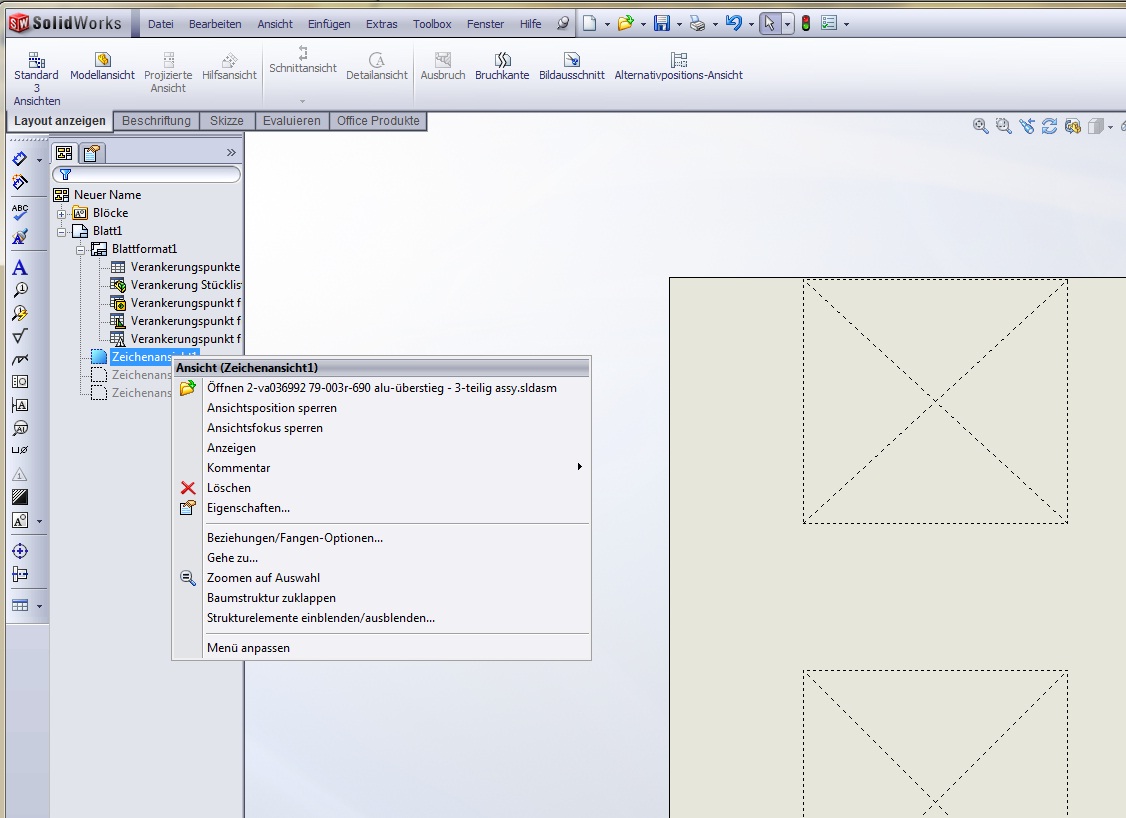Click the spell check ABC icon

20,212
